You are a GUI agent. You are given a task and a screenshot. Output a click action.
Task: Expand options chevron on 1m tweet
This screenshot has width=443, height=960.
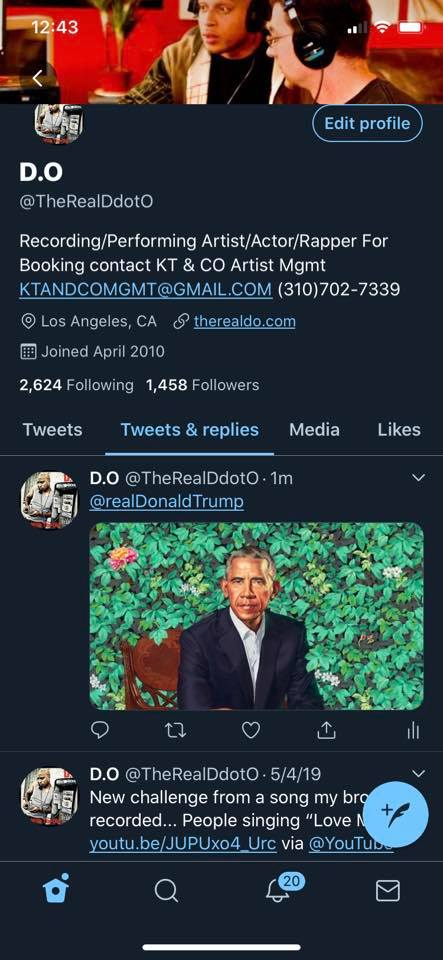(419, 478)
